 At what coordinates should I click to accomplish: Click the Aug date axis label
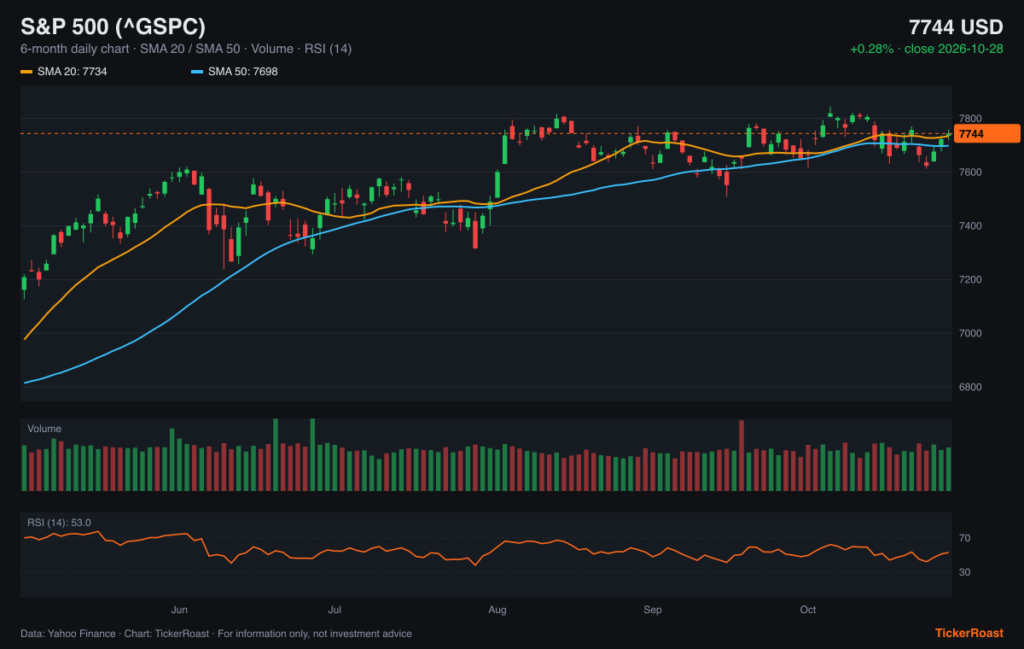(x=497, y=609)
